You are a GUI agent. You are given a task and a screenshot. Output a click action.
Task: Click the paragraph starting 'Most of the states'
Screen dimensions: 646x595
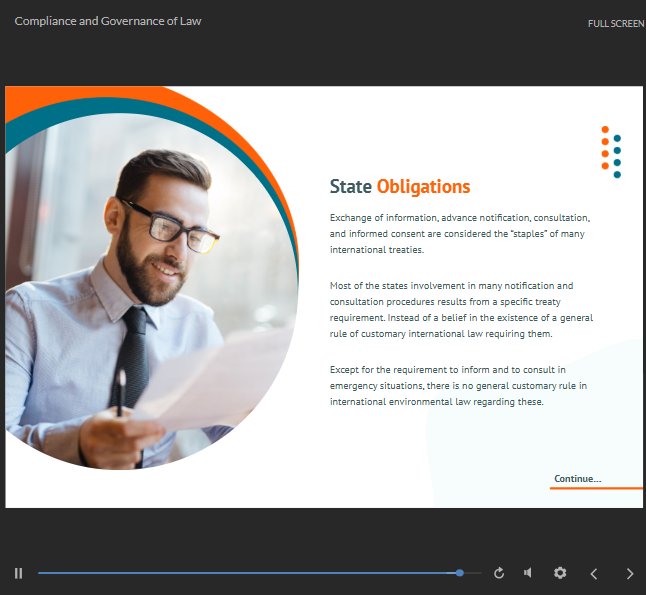pyautogui.click(x=460, y=309)
